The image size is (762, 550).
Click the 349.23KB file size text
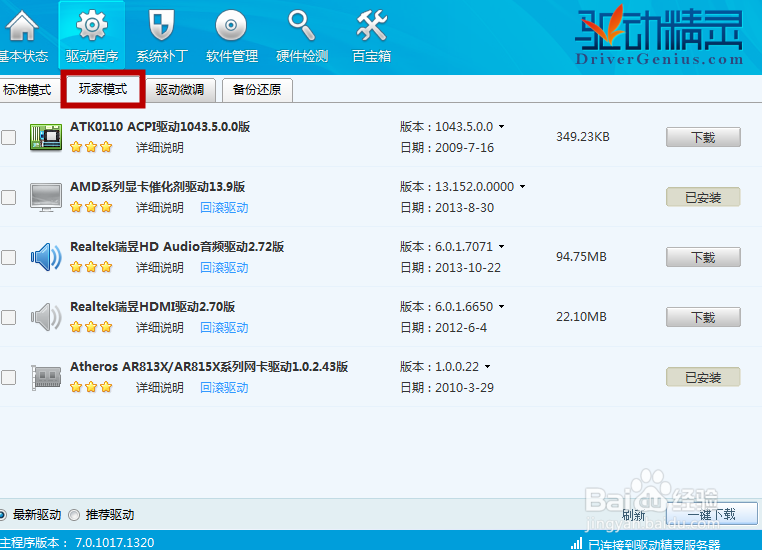pyautogui.click(x=583, y=137)
